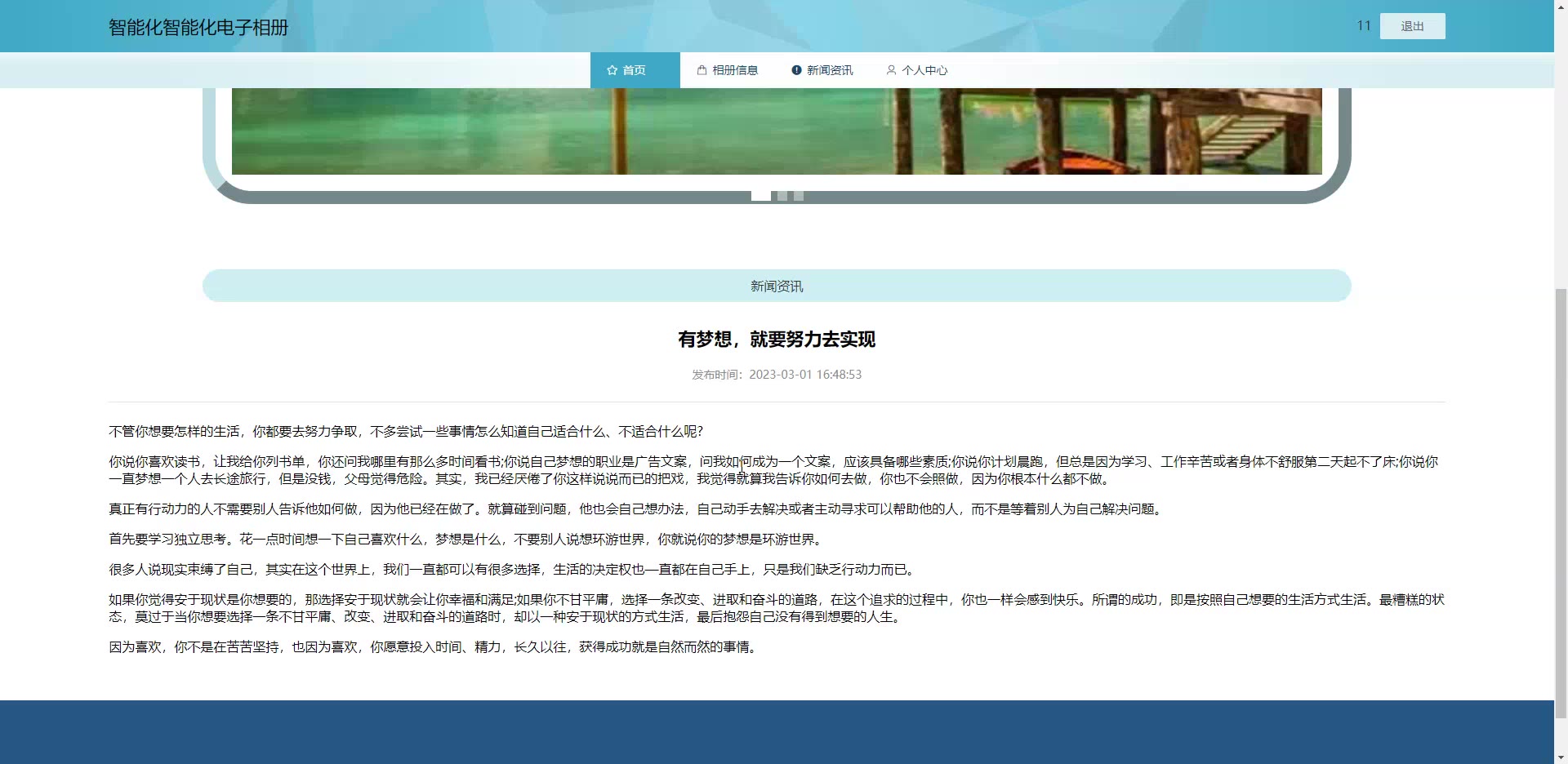Click the info icon beside 新闻资讯
The image size is (1568, 764).
click(x=796, y=70)
